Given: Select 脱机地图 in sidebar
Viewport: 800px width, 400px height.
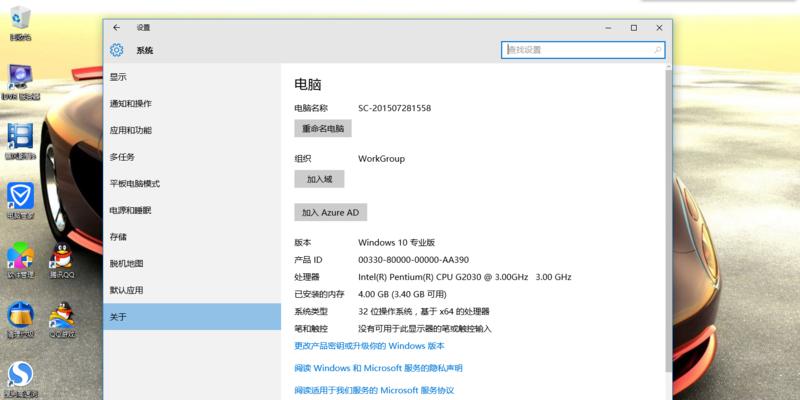Looking at the screenshot, I should pos(192,263).
